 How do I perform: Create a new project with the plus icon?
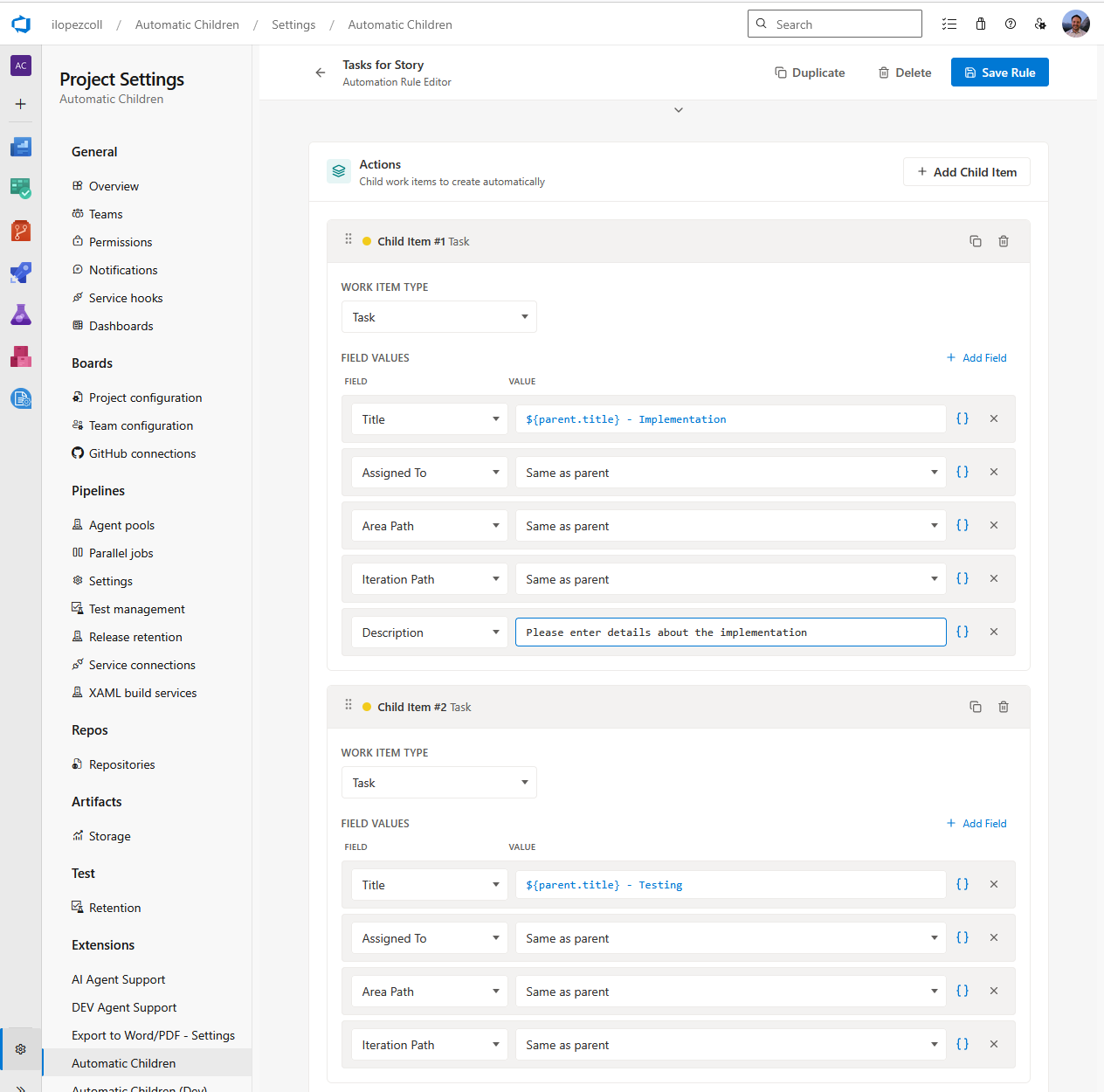[x=20, y=104]
